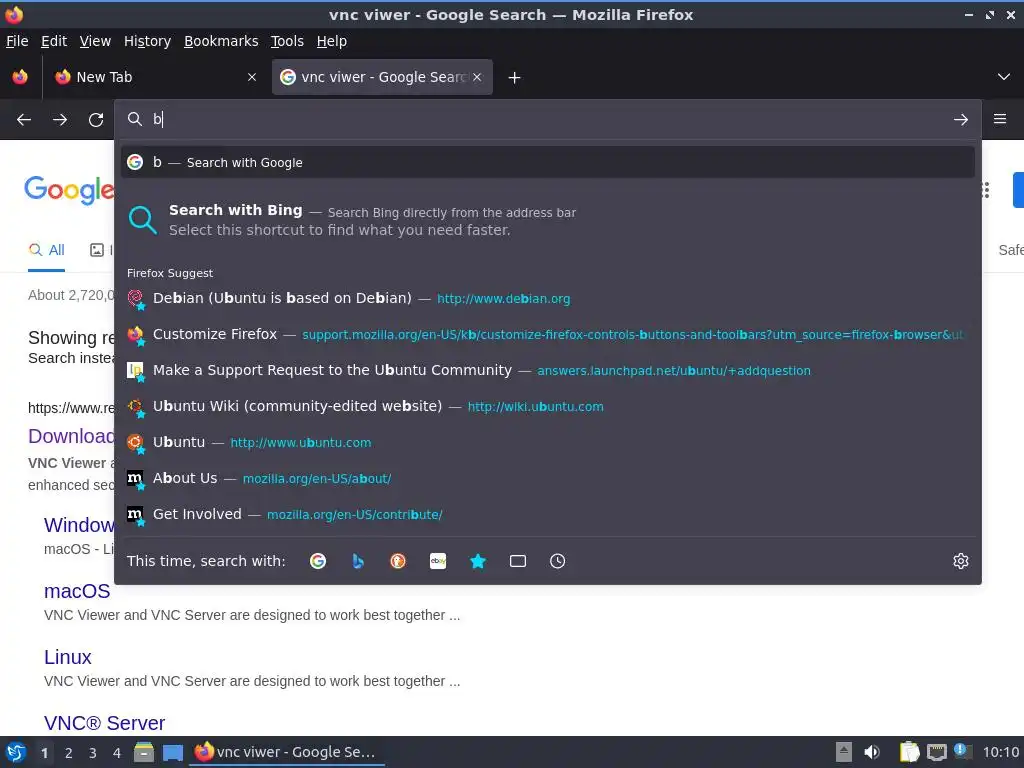Switch to virtual desktop 4

(117, 753)
